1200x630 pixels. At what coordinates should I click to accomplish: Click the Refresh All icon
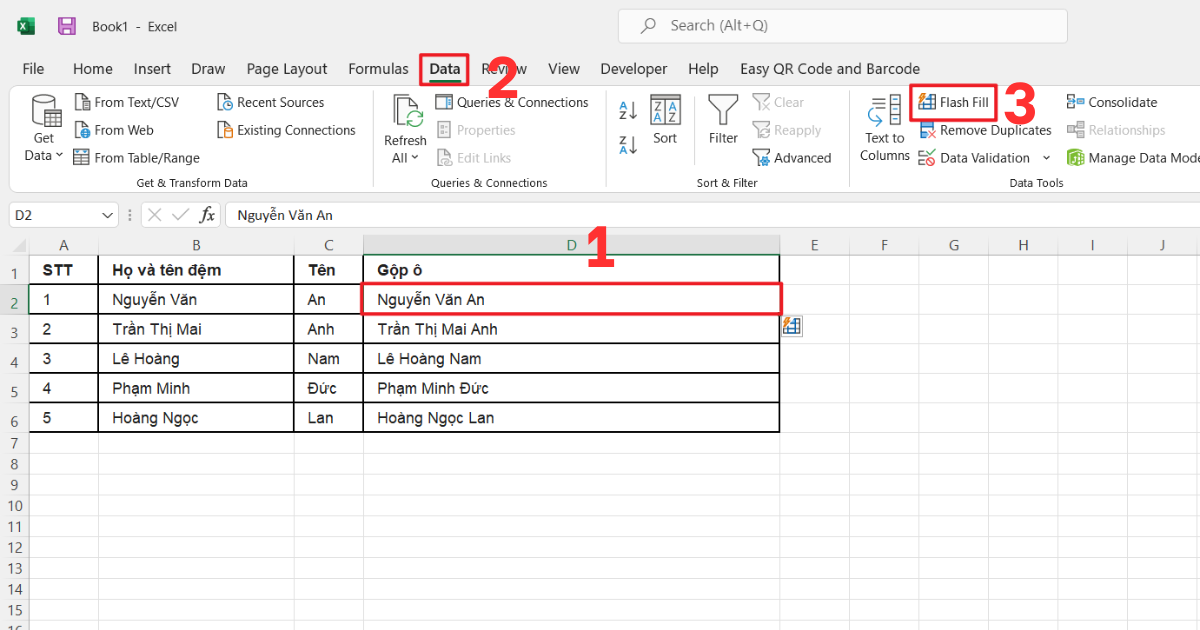406,112
